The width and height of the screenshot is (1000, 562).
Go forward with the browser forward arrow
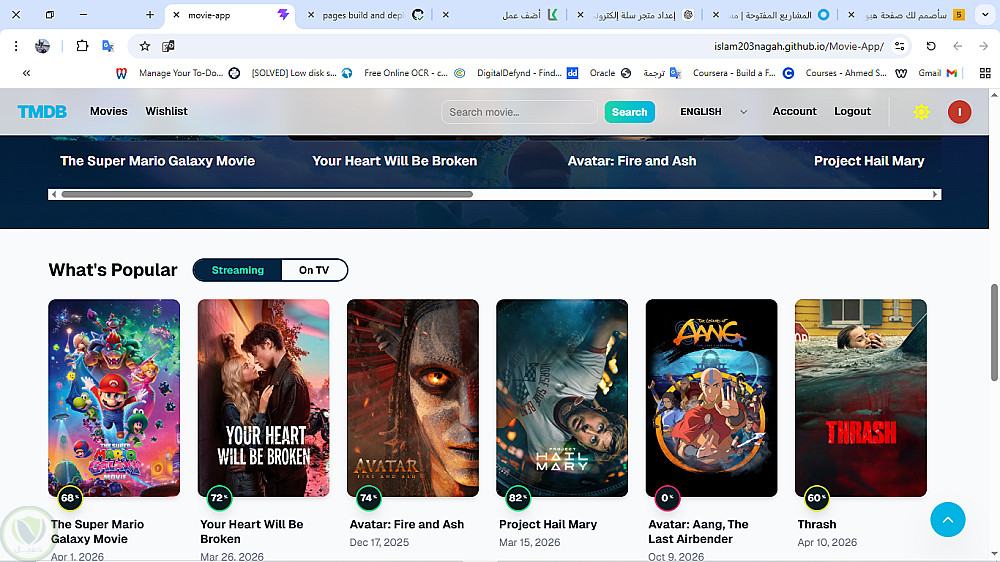(x=983, y=46)
